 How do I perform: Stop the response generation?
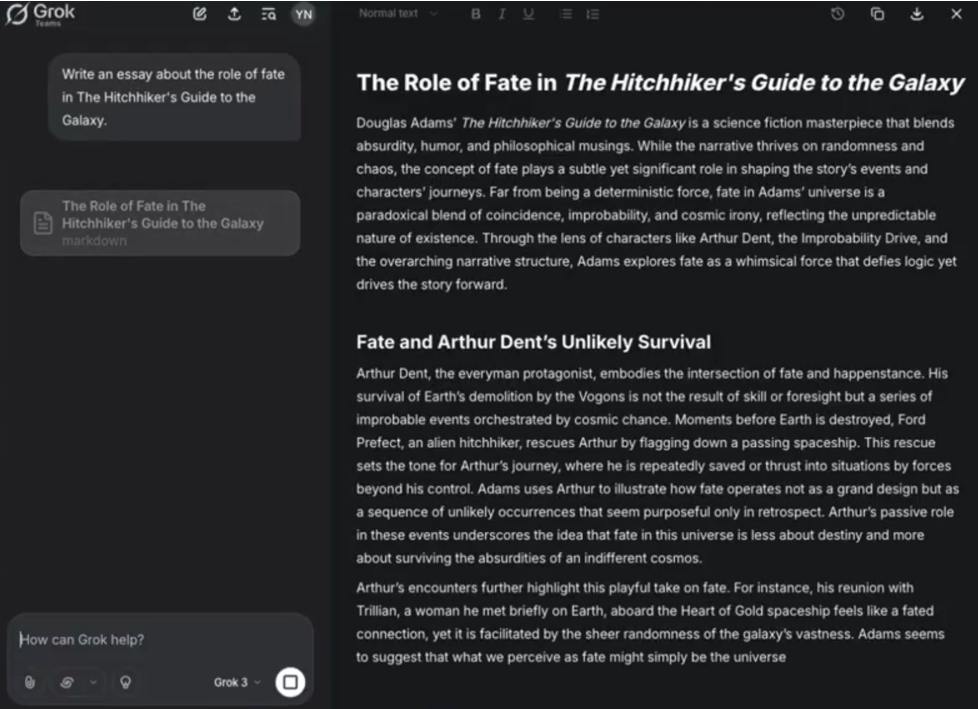290,682
